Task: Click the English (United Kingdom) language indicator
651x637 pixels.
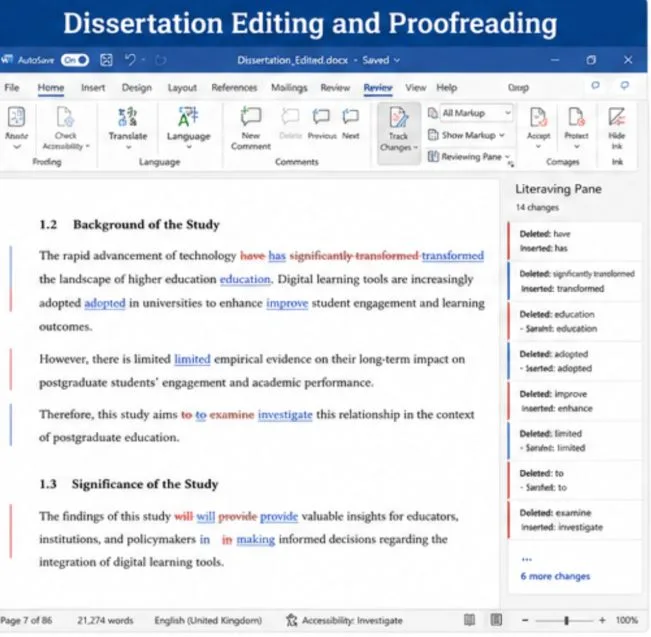Action: 208,620
